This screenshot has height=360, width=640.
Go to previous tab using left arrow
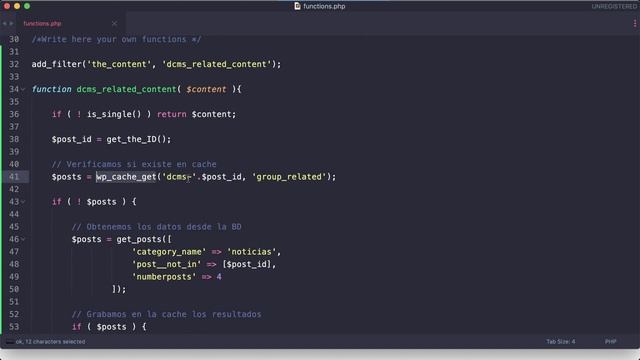(x=4, y=24)
